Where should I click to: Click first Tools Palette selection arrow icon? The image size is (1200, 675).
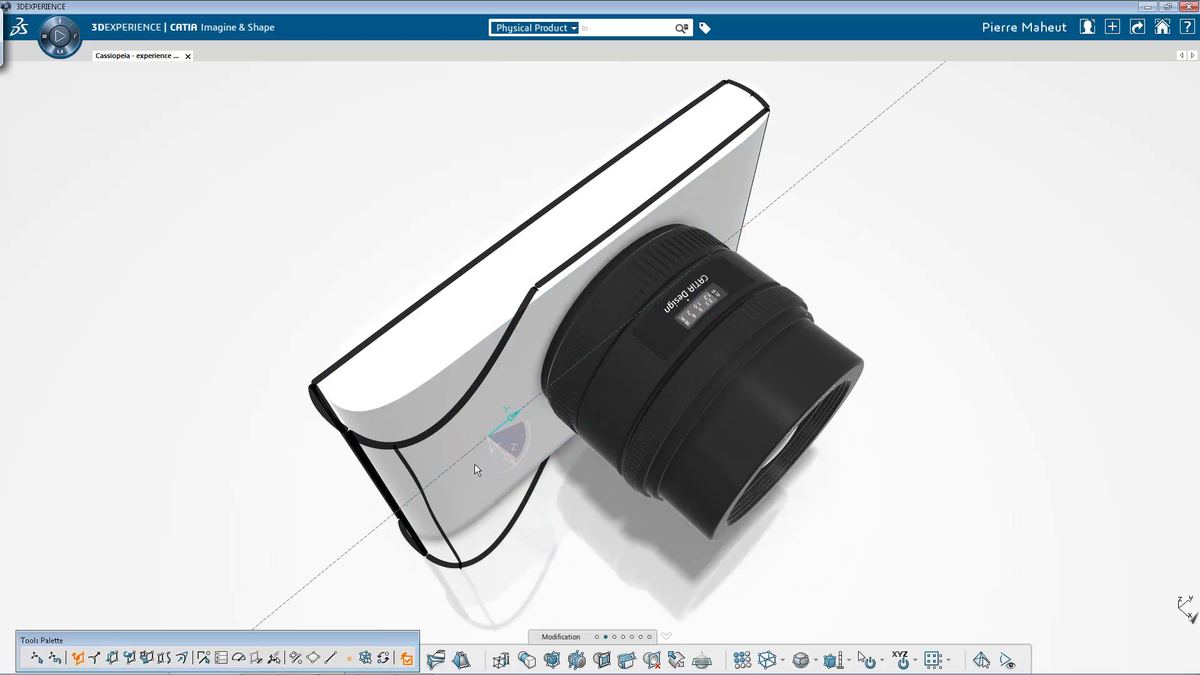[x=37, y=658]
